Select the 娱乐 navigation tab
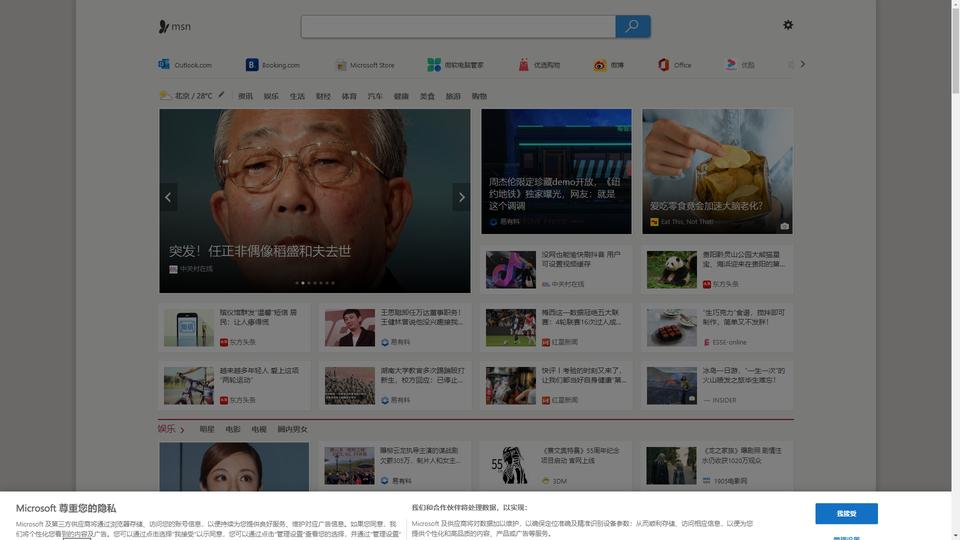Image resolution: width=960 pixels, height=540 pixels. (x=271, y=96)
